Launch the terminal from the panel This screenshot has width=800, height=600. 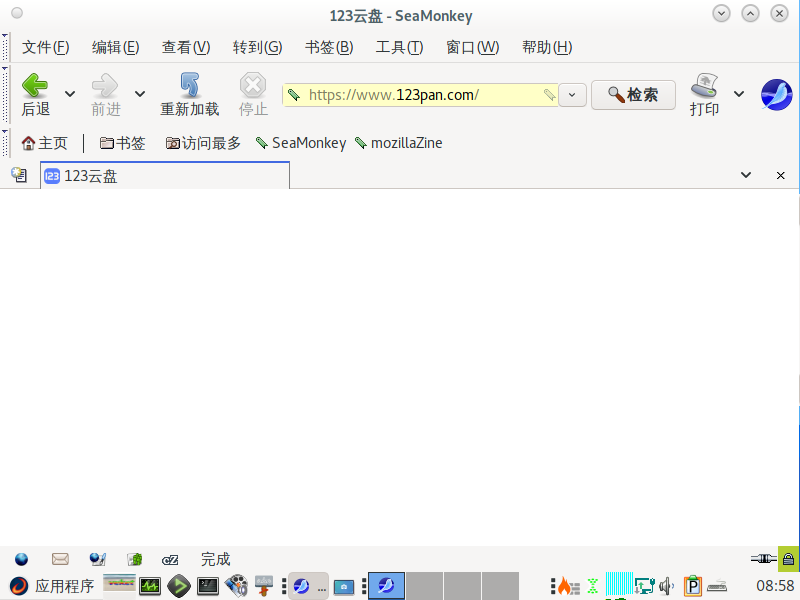(x=208, y=586)
